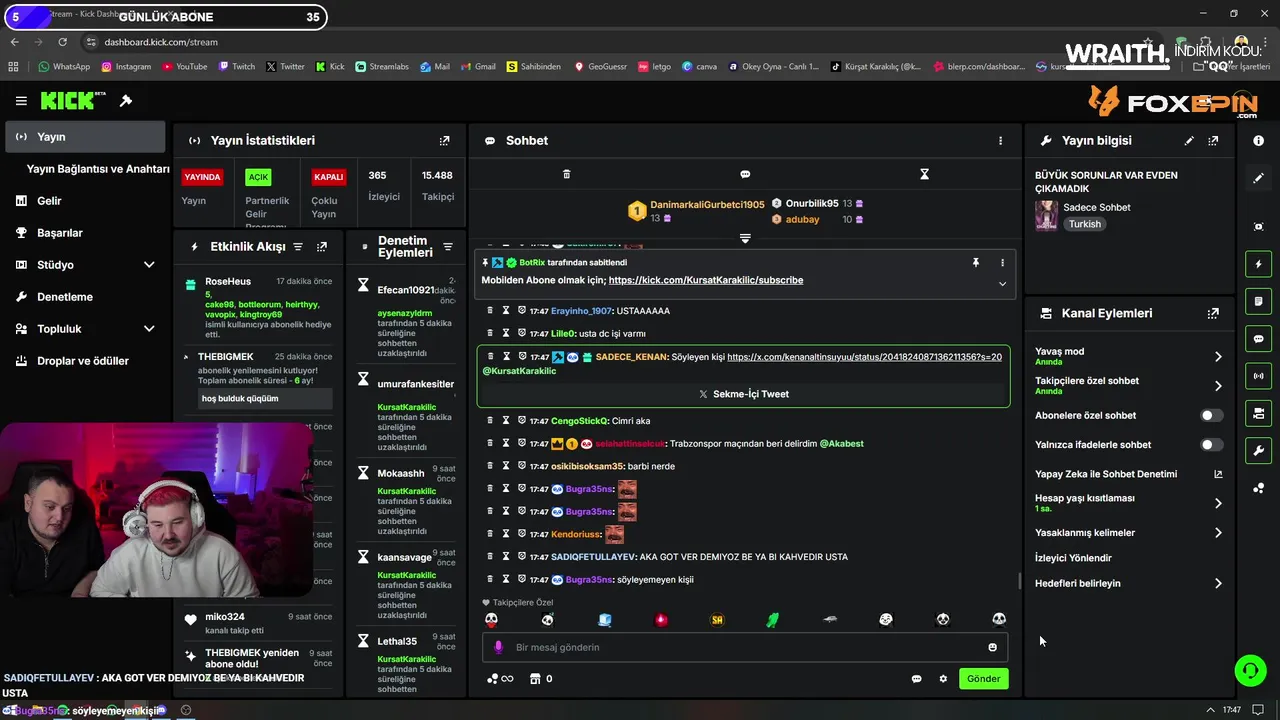Open filter for Etkinlik Akışı
The width and height of the screenshot is (1280, 720).
click(297, 246)
